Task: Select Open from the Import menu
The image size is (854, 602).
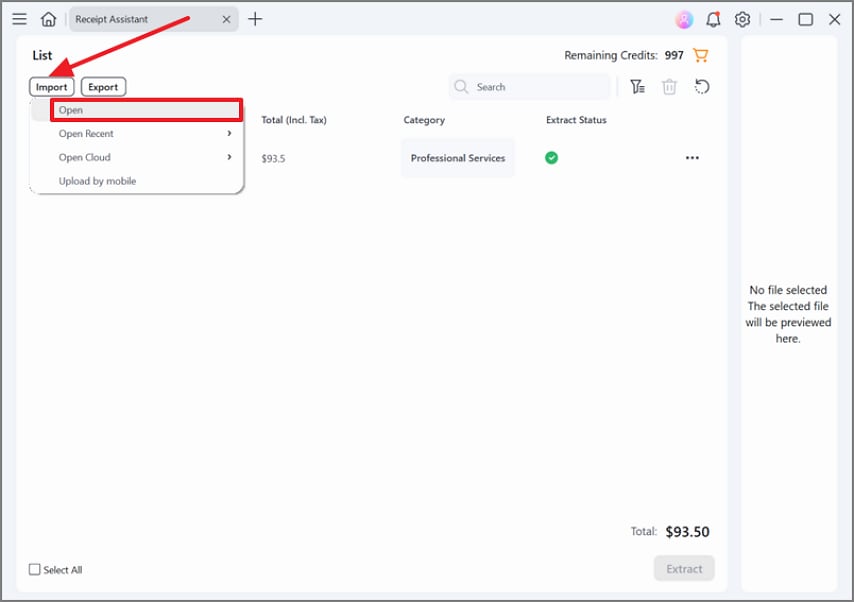Action: [71, 110]
